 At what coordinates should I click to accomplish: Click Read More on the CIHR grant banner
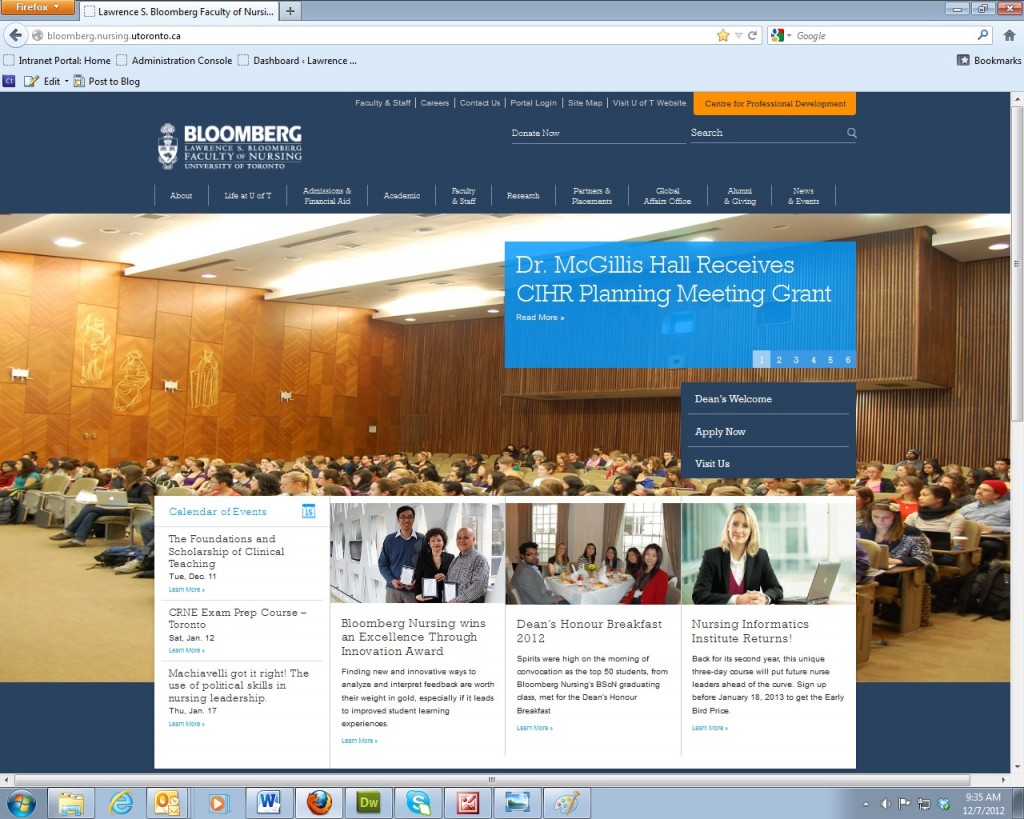[539, 317]
